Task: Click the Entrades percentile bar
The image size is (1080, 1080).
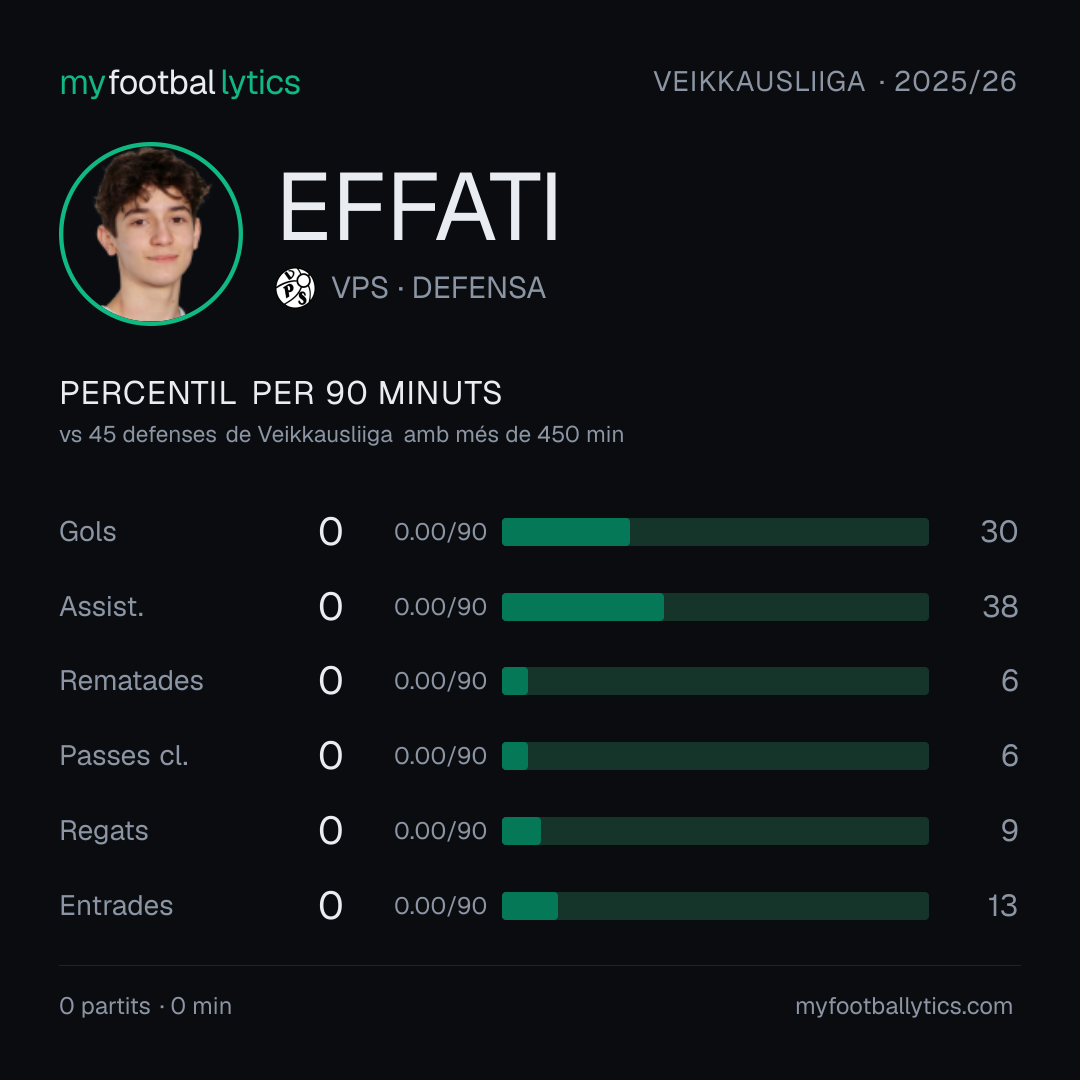Action: 715,906
